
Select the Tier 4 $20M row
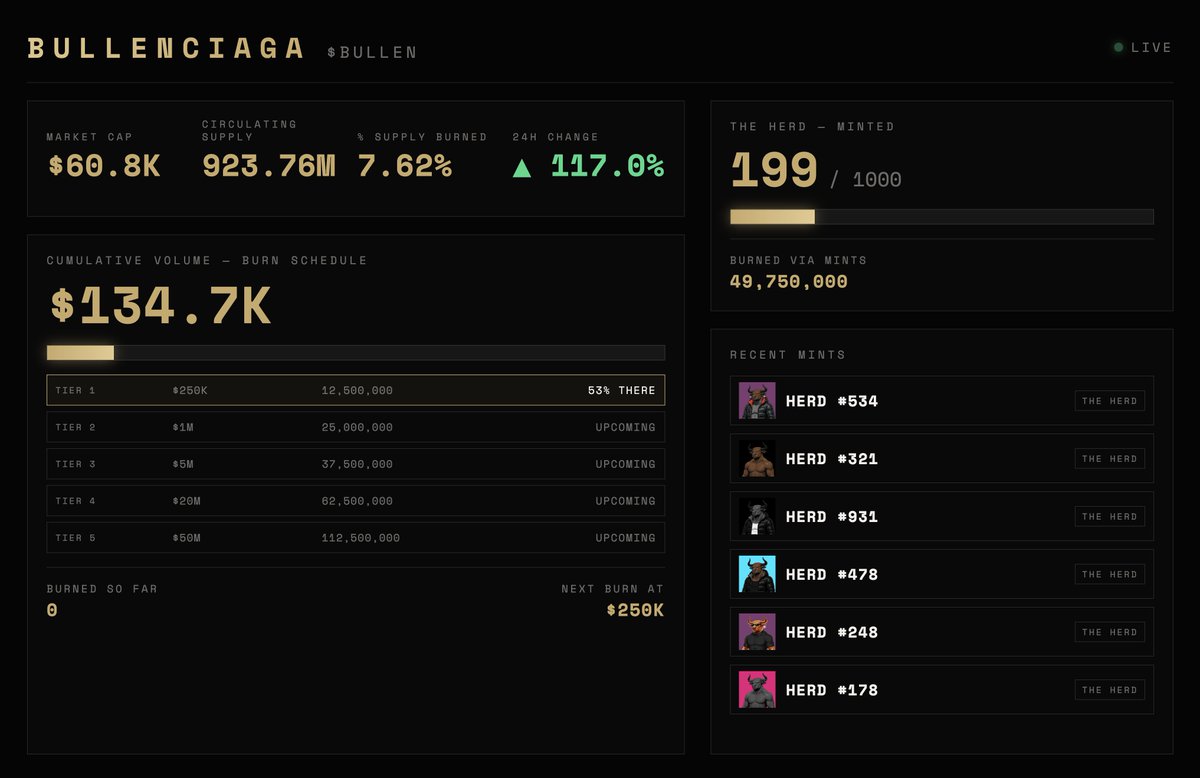[356, 501]
